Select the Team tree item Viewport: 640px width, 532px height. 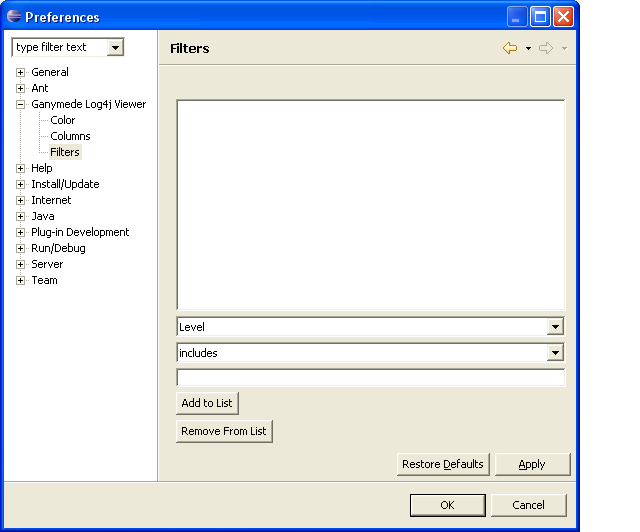(x=44, y=280)
